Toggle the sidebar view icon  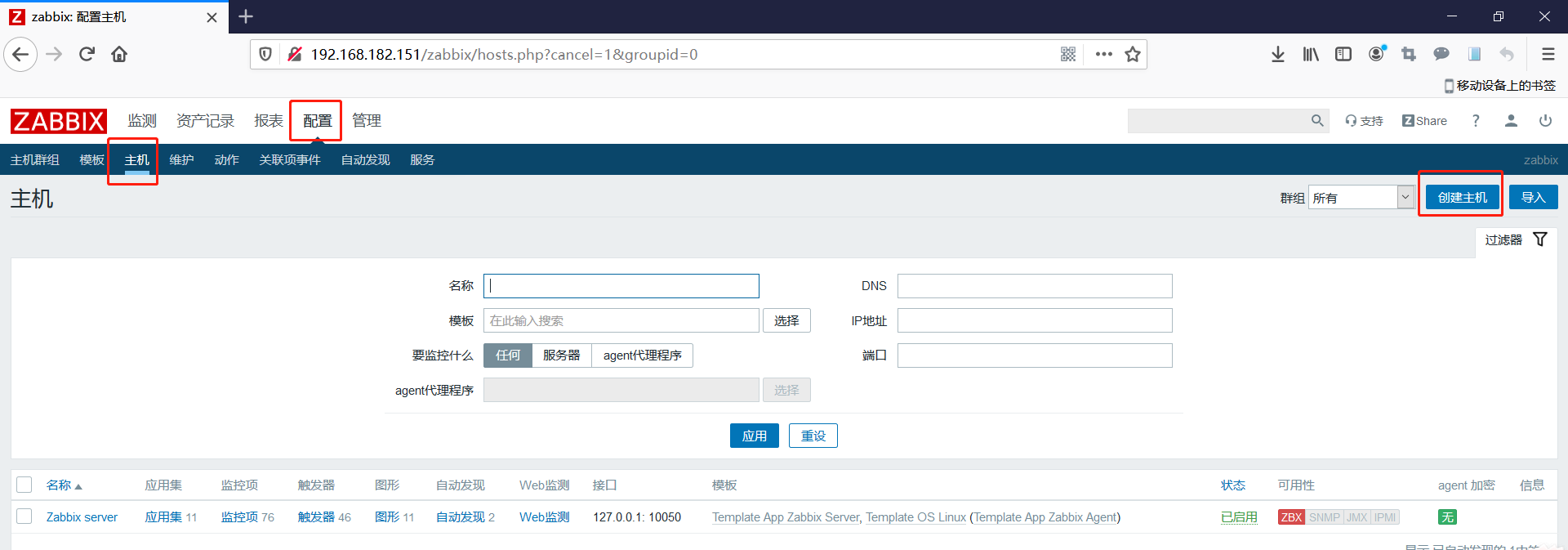pyautogui.click(x=1343, y=55)
